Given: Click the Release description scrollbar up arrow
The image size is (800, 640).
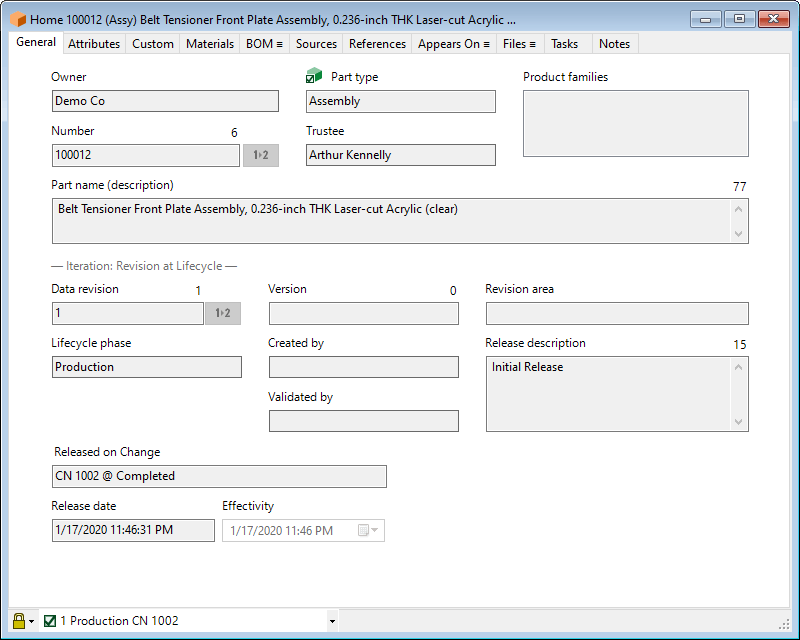Looking at the screenshot, I should [738, 367].
